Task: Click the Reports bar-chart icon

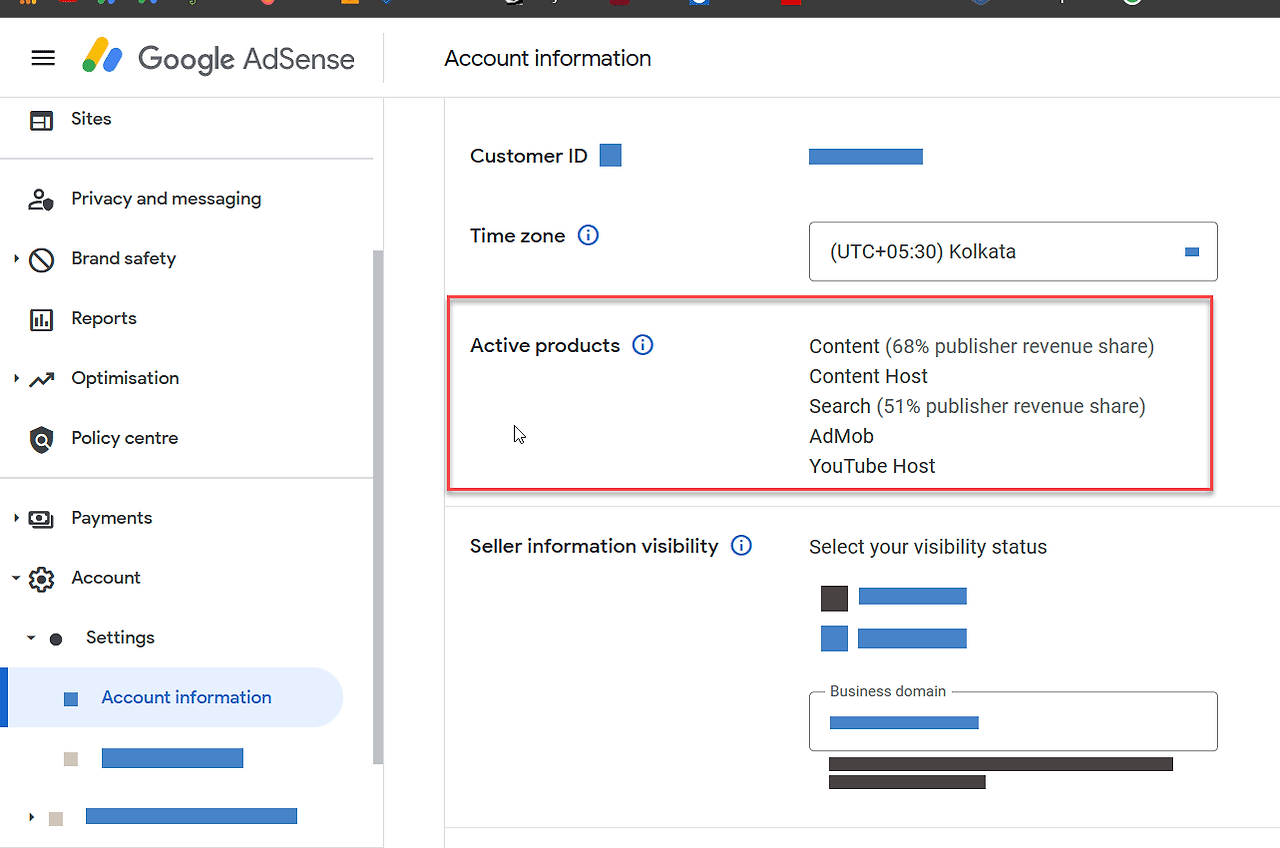Action: click(x=40, y=318)
